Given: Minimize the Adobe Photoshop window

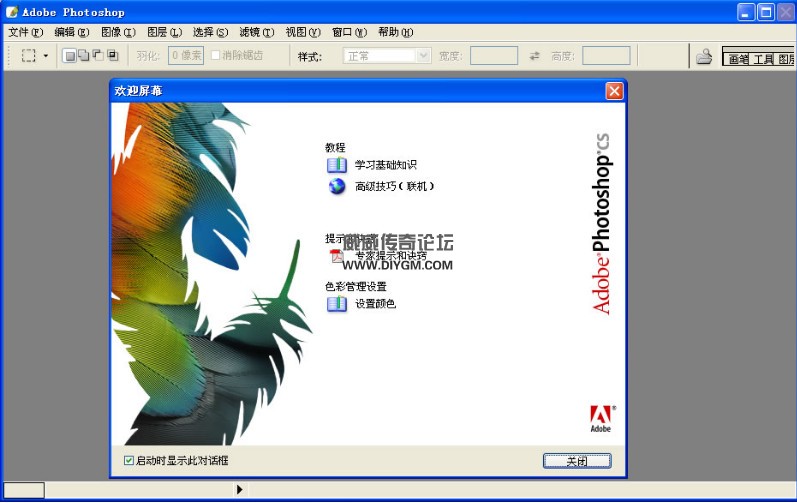Looking at the screenshot, I should click(x=746, y=12).
